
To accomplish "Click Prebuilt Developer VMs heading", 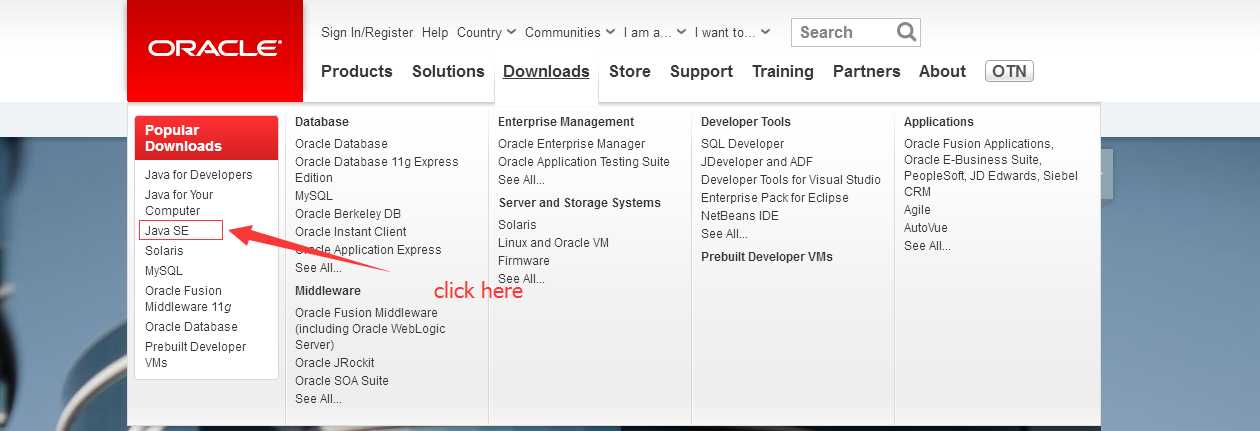I will pyautogui.click(x=767, y=257).
